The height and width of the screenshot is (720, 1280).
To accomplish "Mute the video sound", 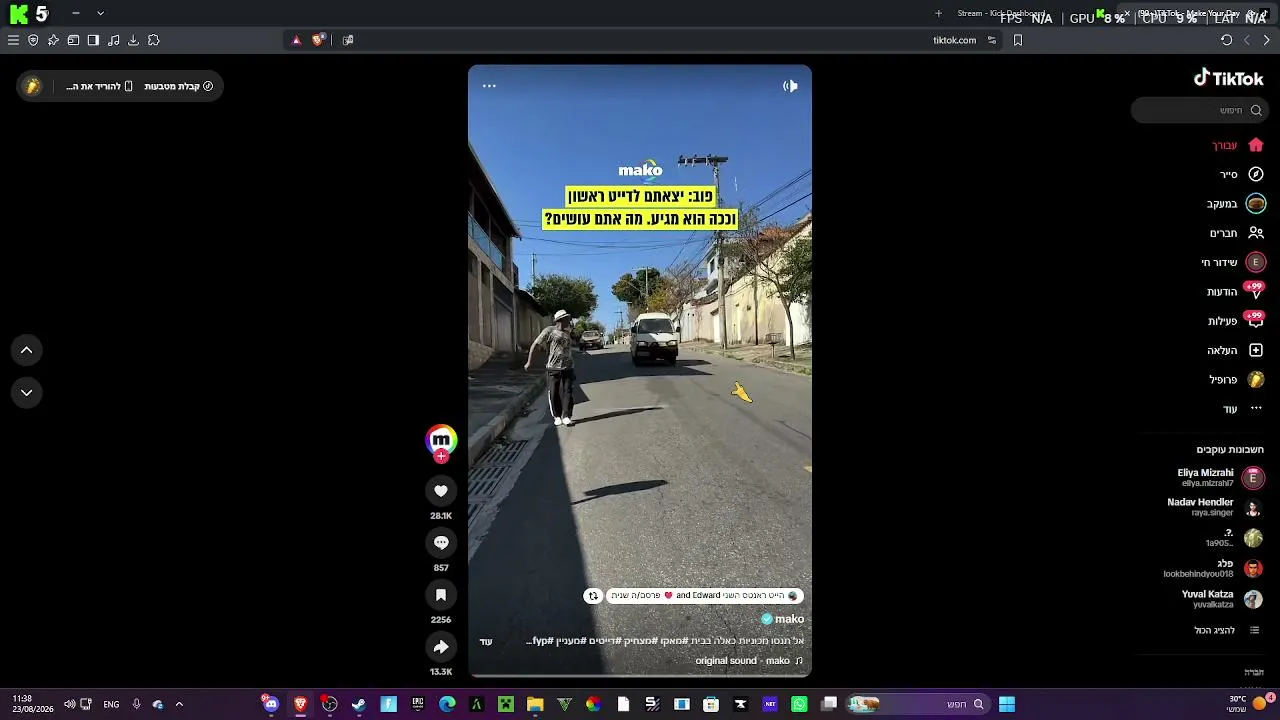I will (x=790, y=86).
